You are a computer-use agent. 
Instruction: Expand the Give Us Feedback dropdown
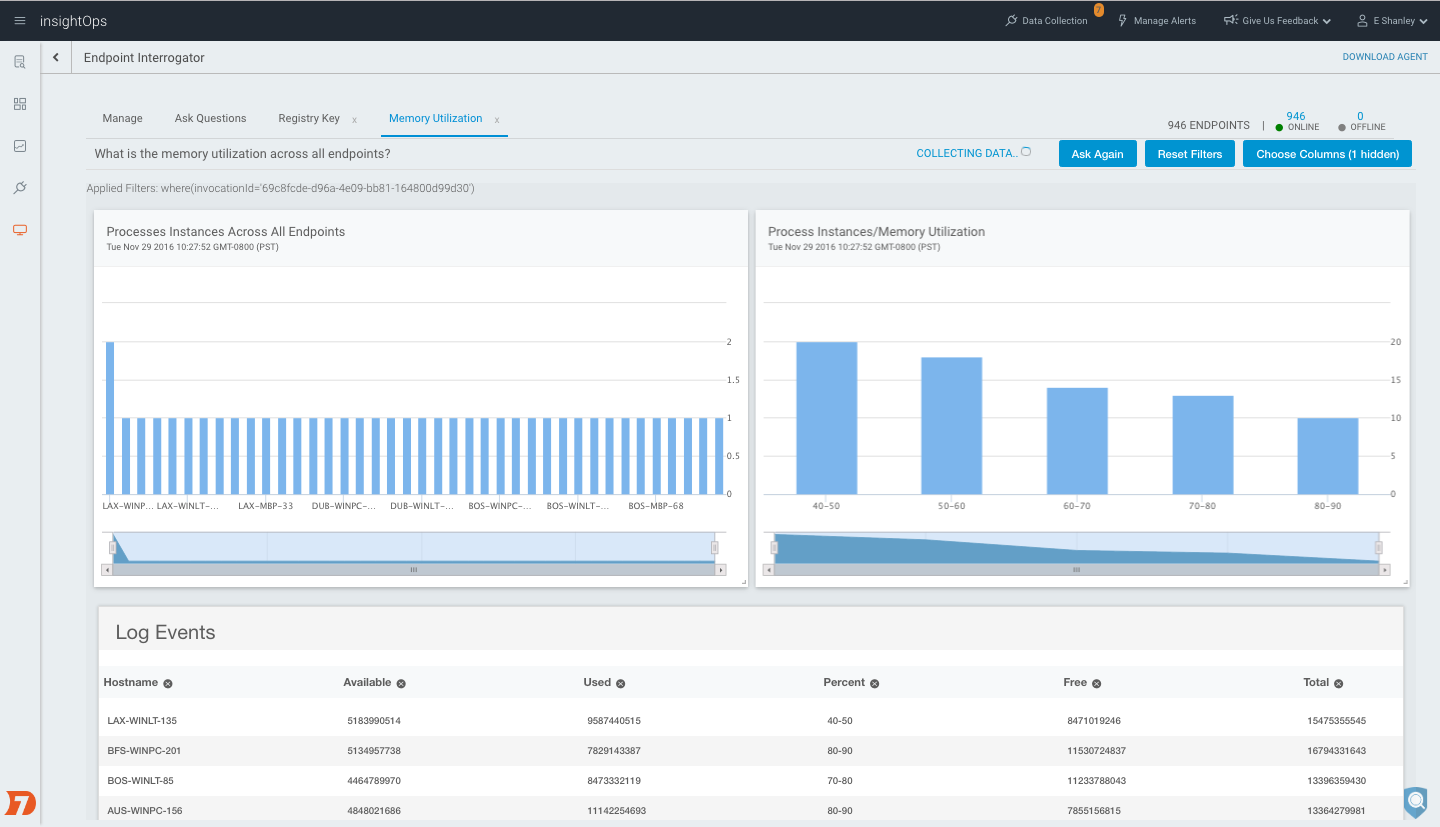[1278, 21]
